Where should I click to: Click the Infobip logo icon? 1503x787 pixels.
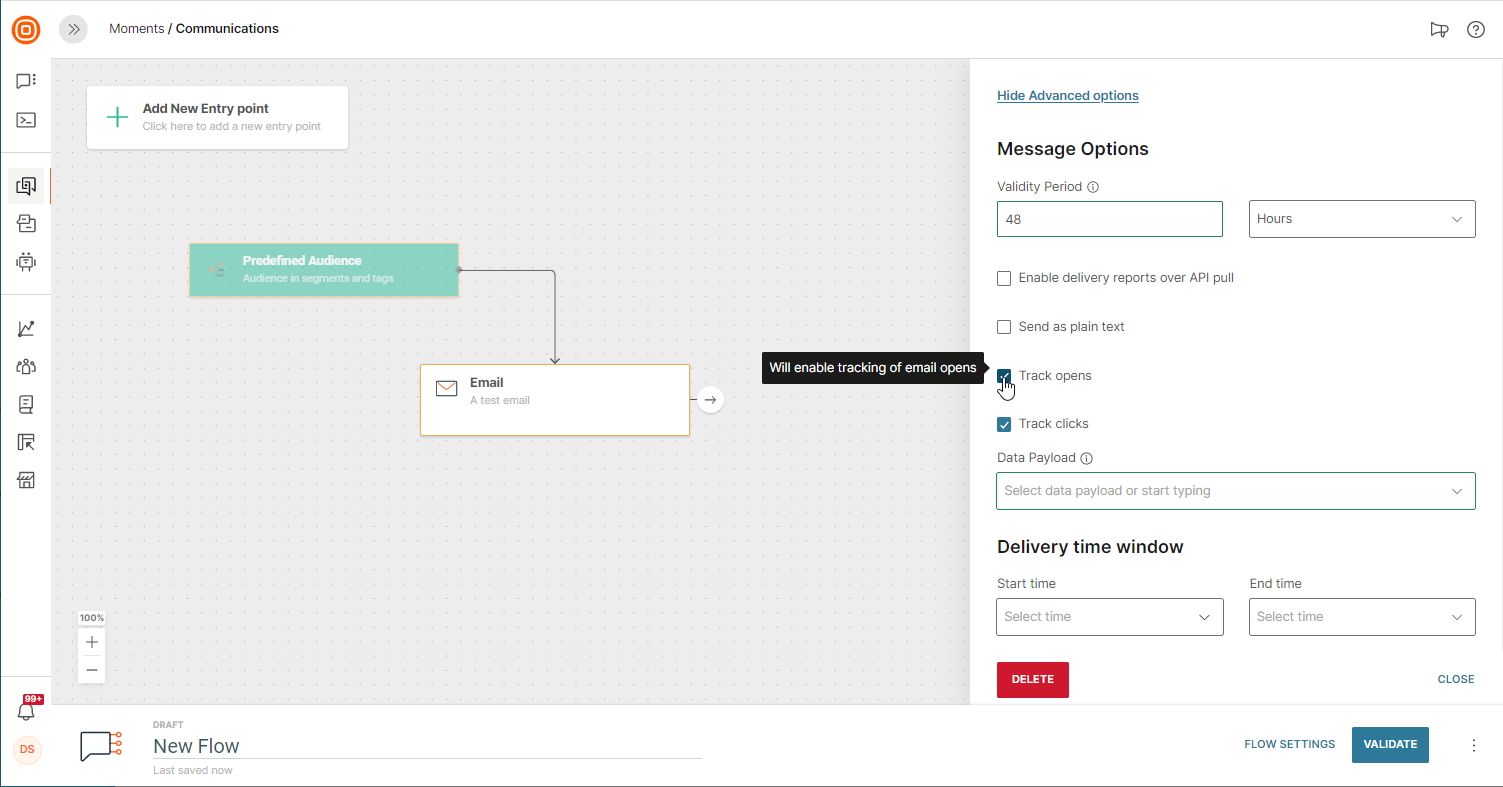point(26,30)
